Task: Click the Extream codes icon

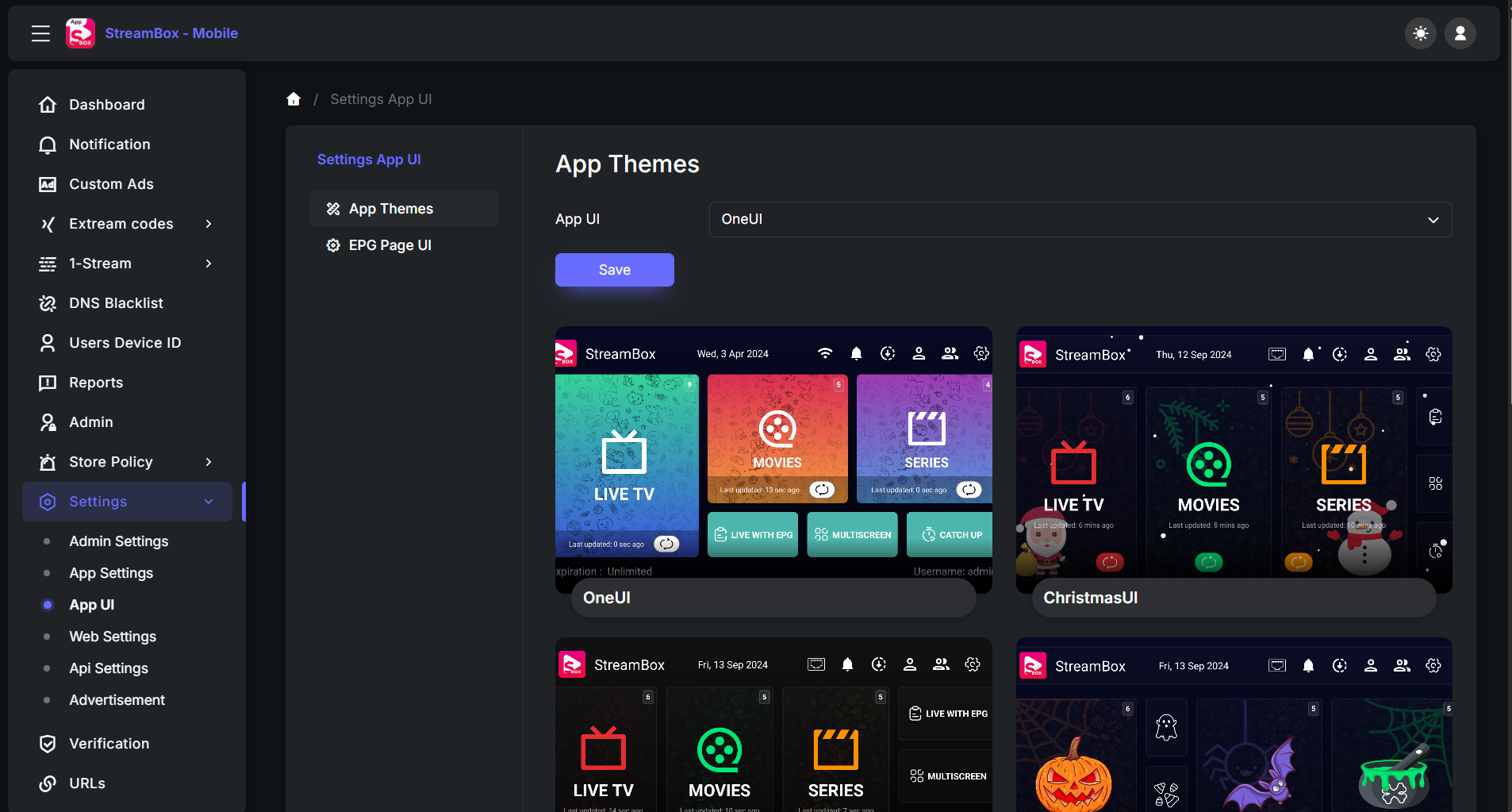Action: tap(48, 224)
